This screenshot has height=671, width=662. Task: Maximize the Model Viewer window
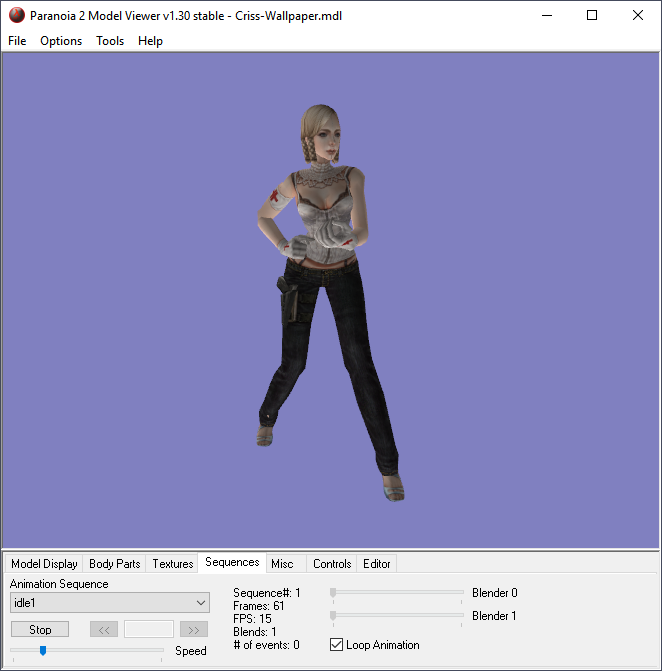point(592,15)
